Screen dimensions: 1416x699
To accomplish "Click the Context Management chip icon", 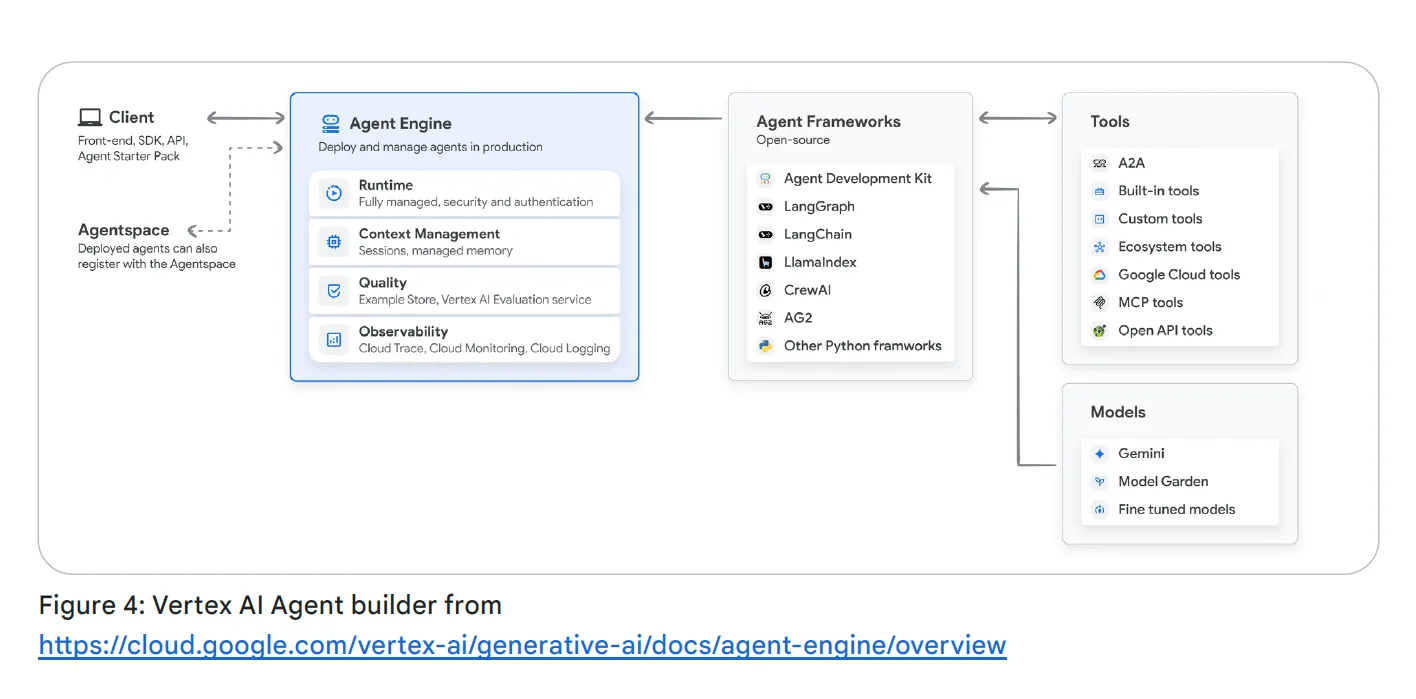I will point(334,242).
